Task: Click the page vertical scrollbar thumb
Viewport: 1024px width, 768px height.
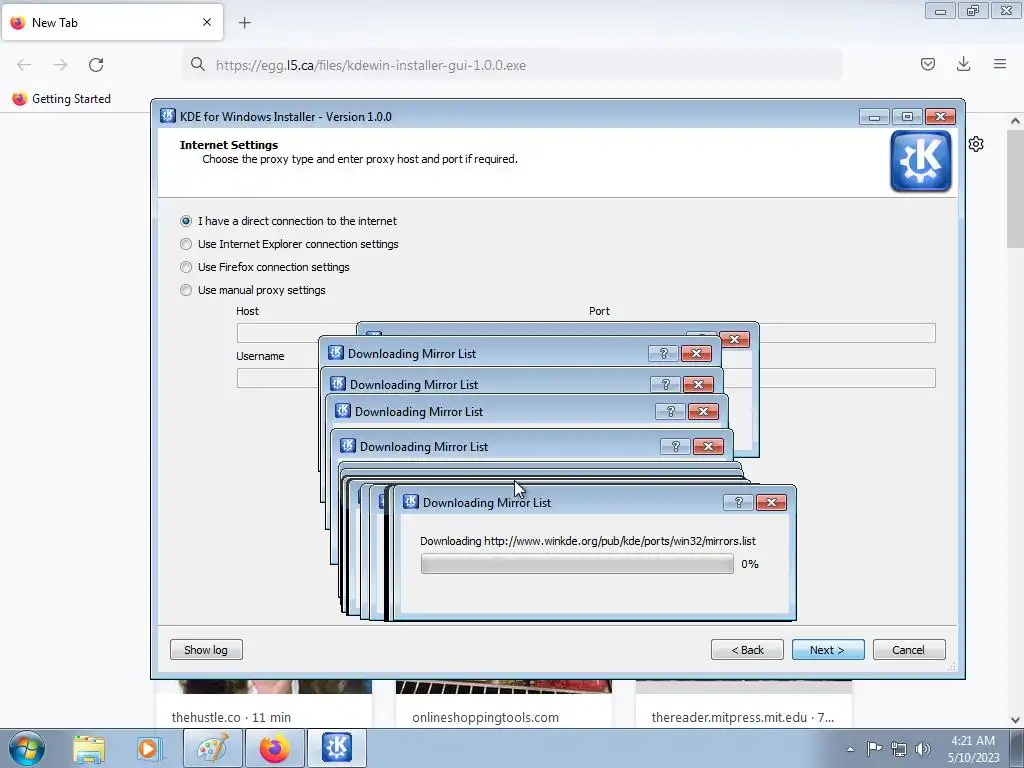Action: coord(1015,189)
